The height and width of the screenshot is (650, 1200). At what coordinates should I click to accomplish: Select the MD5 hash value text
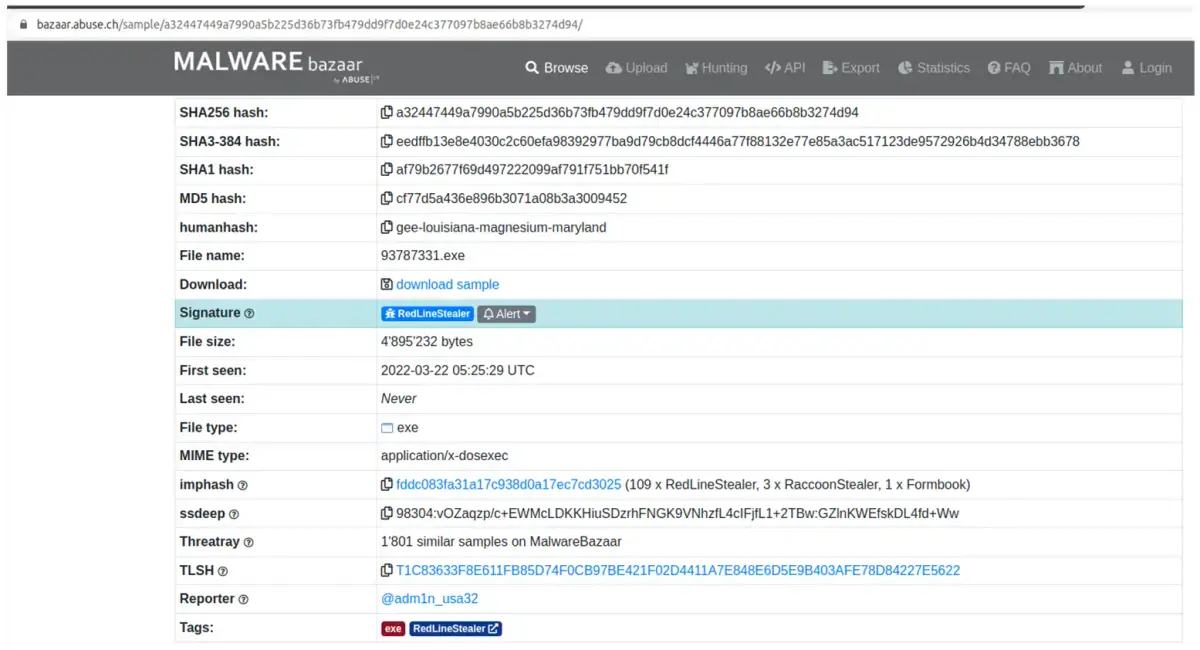pyautogui.click(x=511, y=199)
